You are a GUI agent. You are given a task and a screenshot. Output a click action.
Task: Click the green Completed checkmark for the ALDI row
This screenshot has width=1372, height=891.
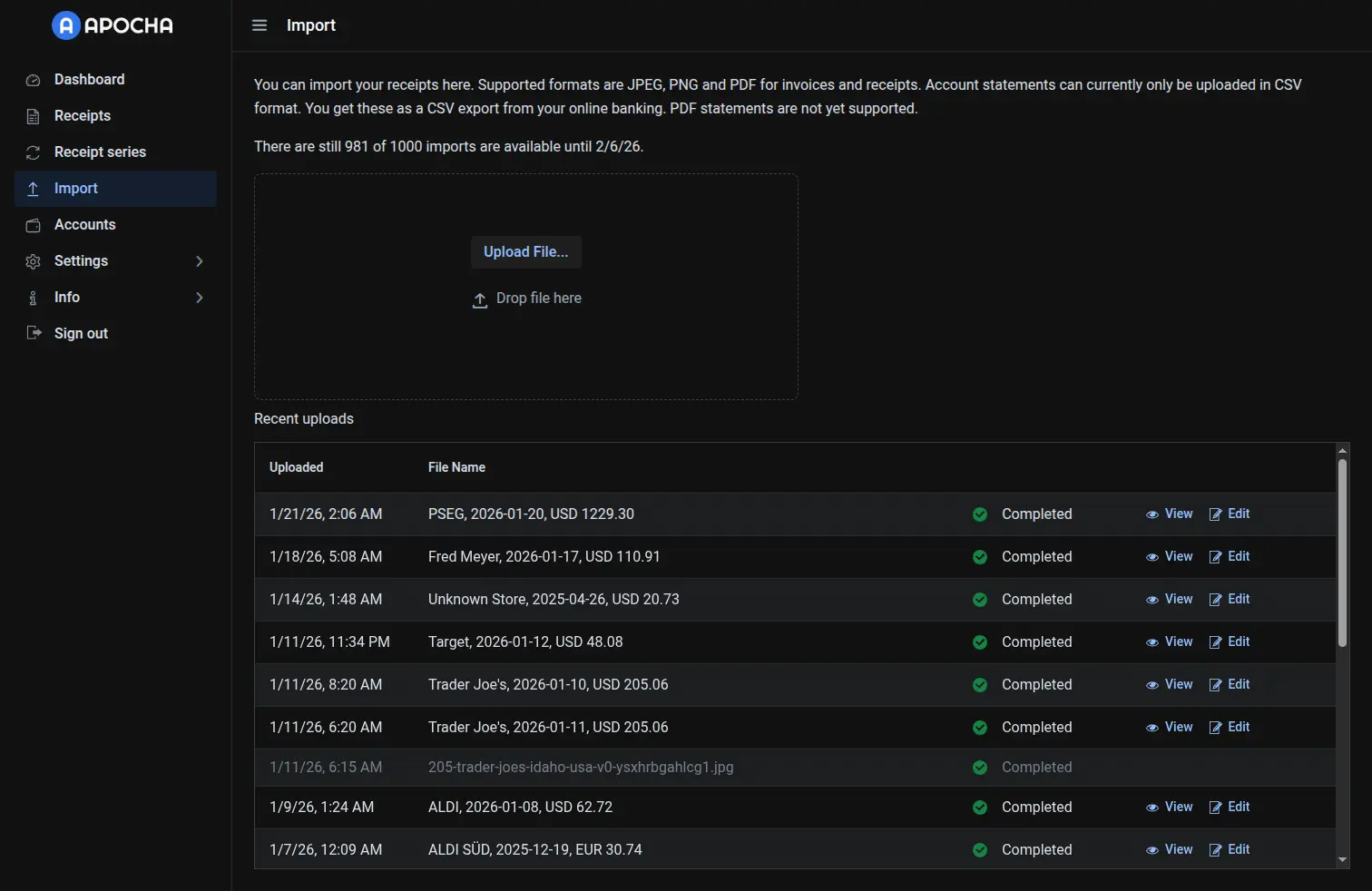pyautogui.click(x=979, y=808)
